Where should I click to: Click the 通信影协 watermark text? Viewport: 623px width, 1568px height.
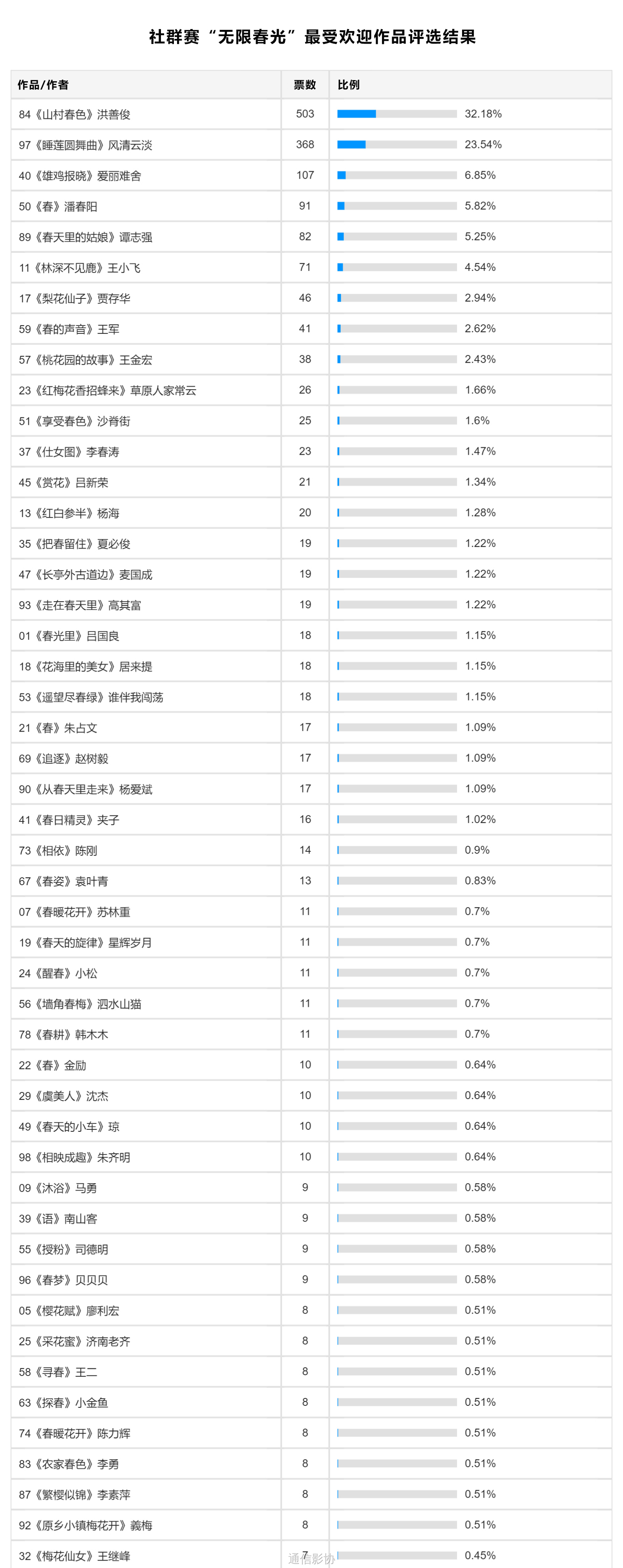(311, 1558)
